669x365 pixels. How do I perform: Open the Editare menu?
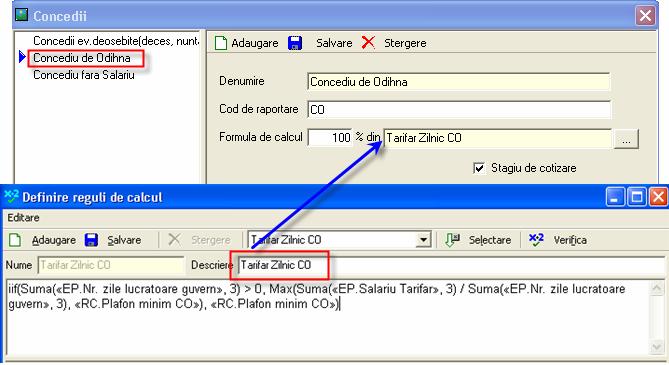23,218
